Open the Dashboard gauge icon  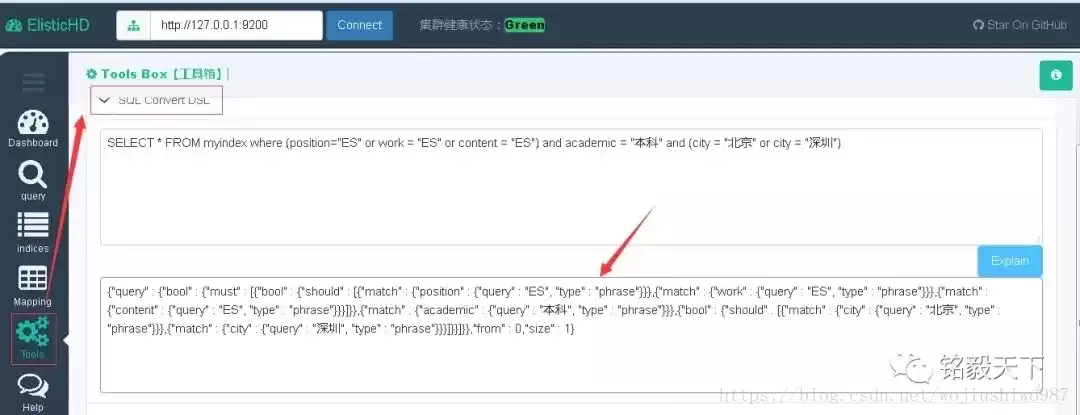[33, 123]
